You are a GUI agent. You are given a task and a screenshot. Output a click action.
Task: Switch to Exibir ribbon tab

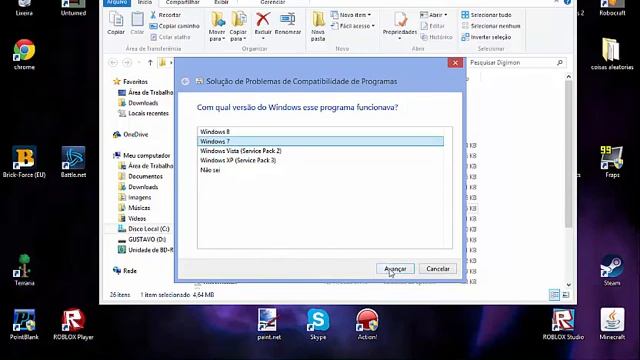tap(222, 2)
